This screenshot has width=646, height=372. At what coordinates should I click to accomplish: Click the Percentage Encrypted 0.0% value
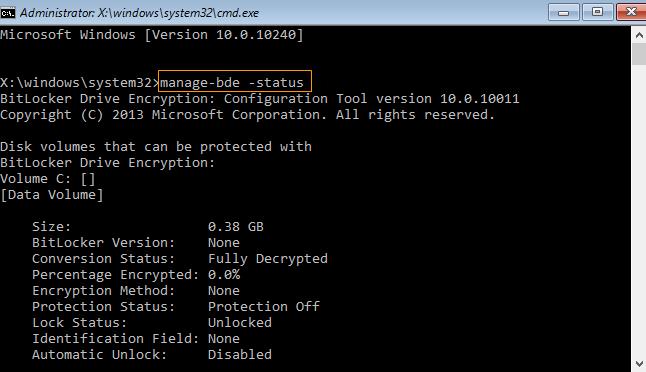(x=224, y=275)
